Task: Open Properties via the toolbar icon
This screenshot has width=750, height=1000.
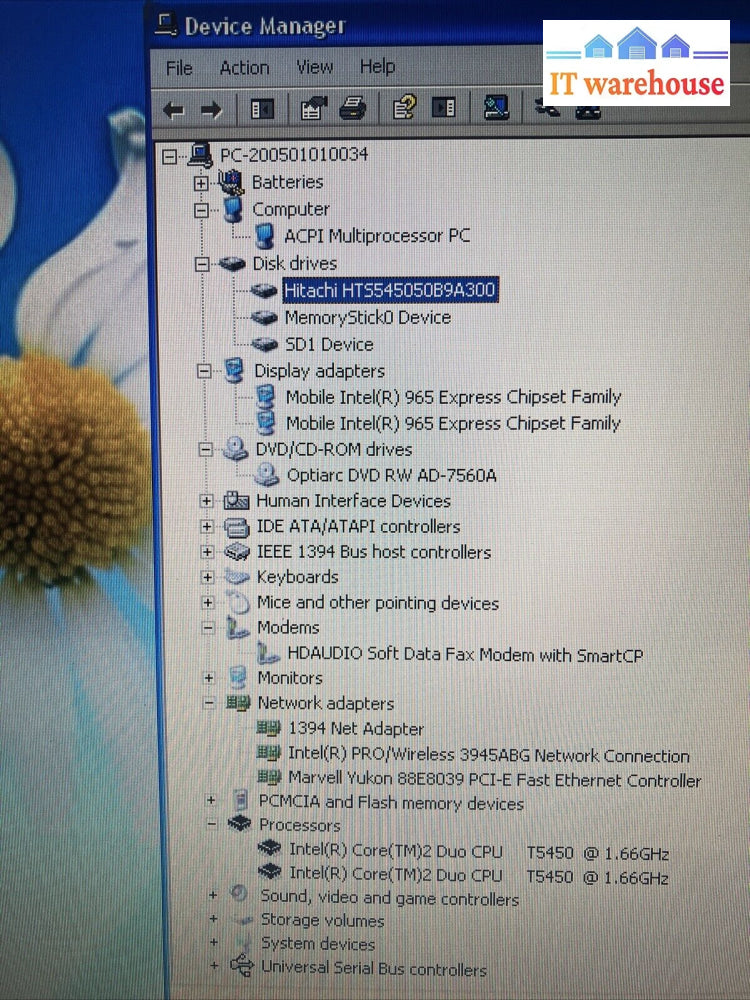Action: coord(312,109)
